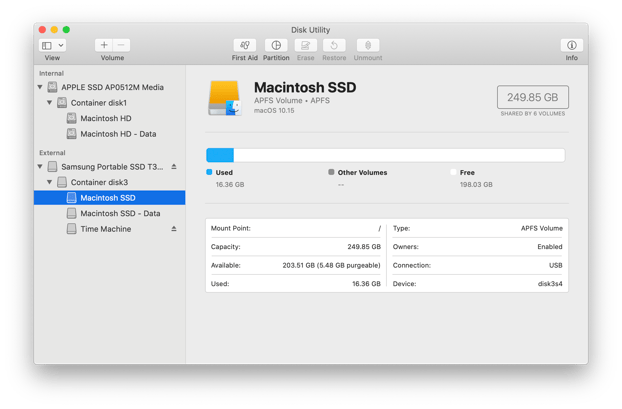Click the white Free legend swatch
The height and width of the screenshot is (409, 622).
(x=453, y=172)
